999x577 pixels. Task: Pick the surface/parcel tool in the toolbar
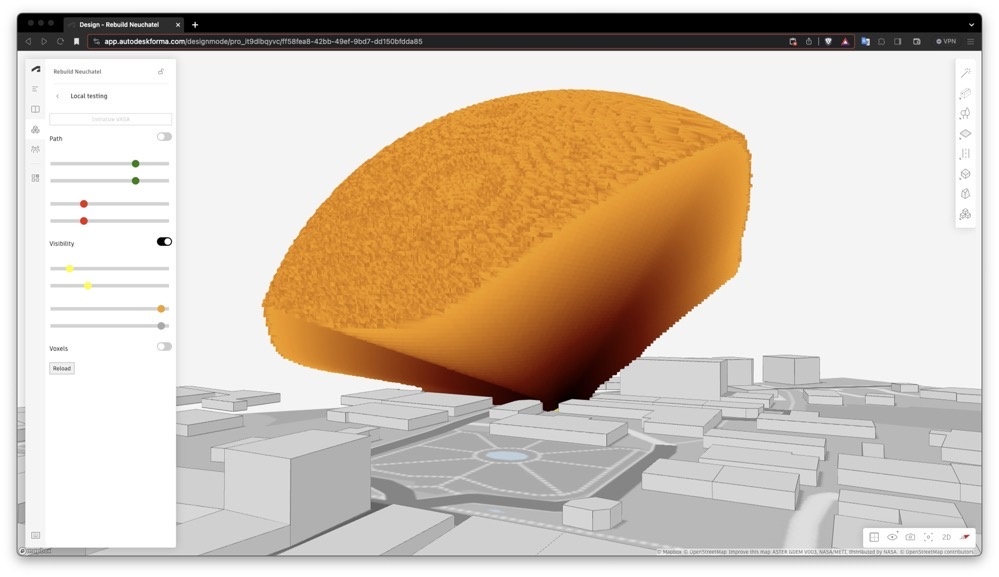(x=964, y=133)
